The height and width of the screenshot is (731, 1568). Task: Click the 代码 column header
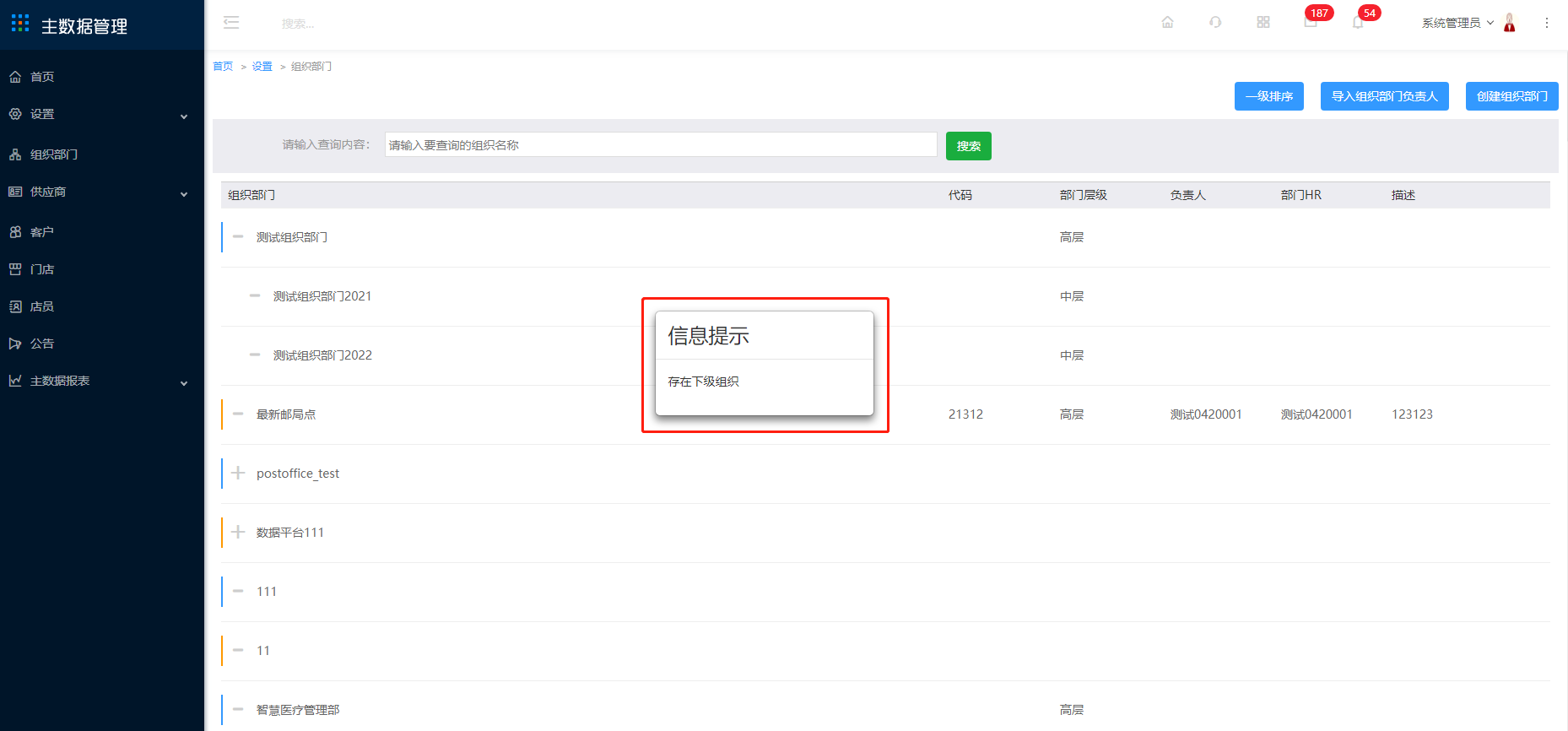pos(960,195)
